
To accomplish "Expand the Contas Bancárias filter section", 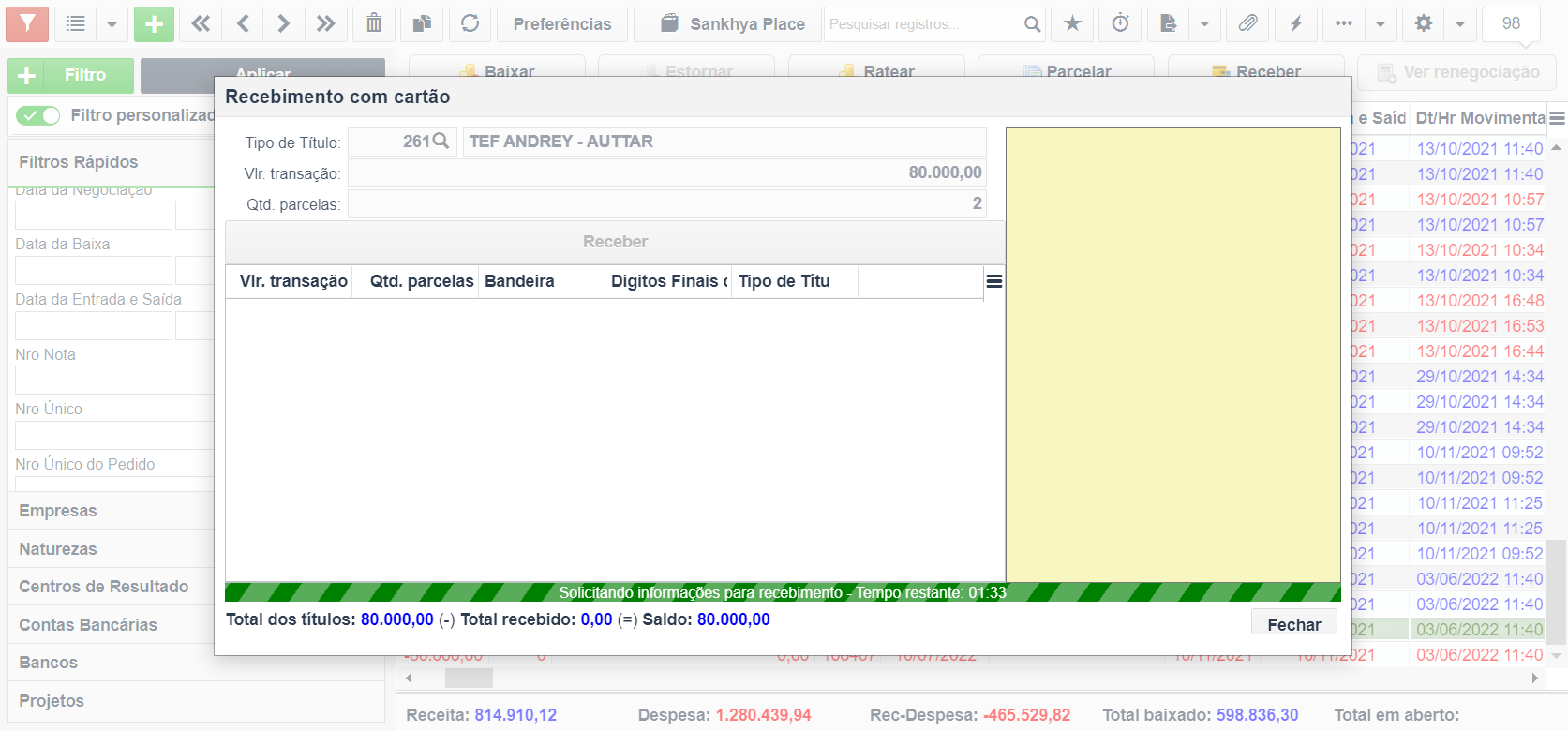I will point(112,625).
